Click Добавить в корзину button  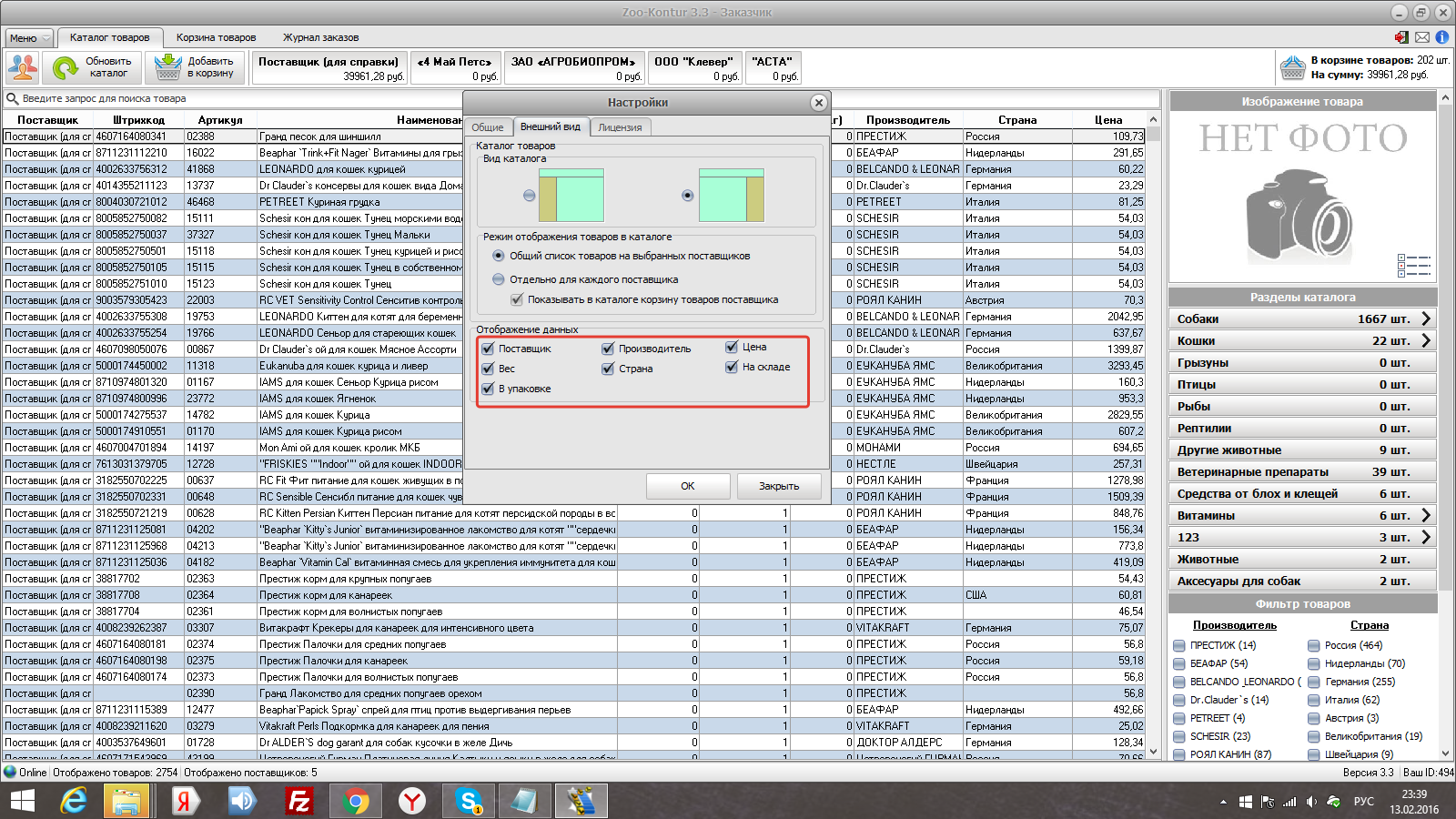click(196, 67)
